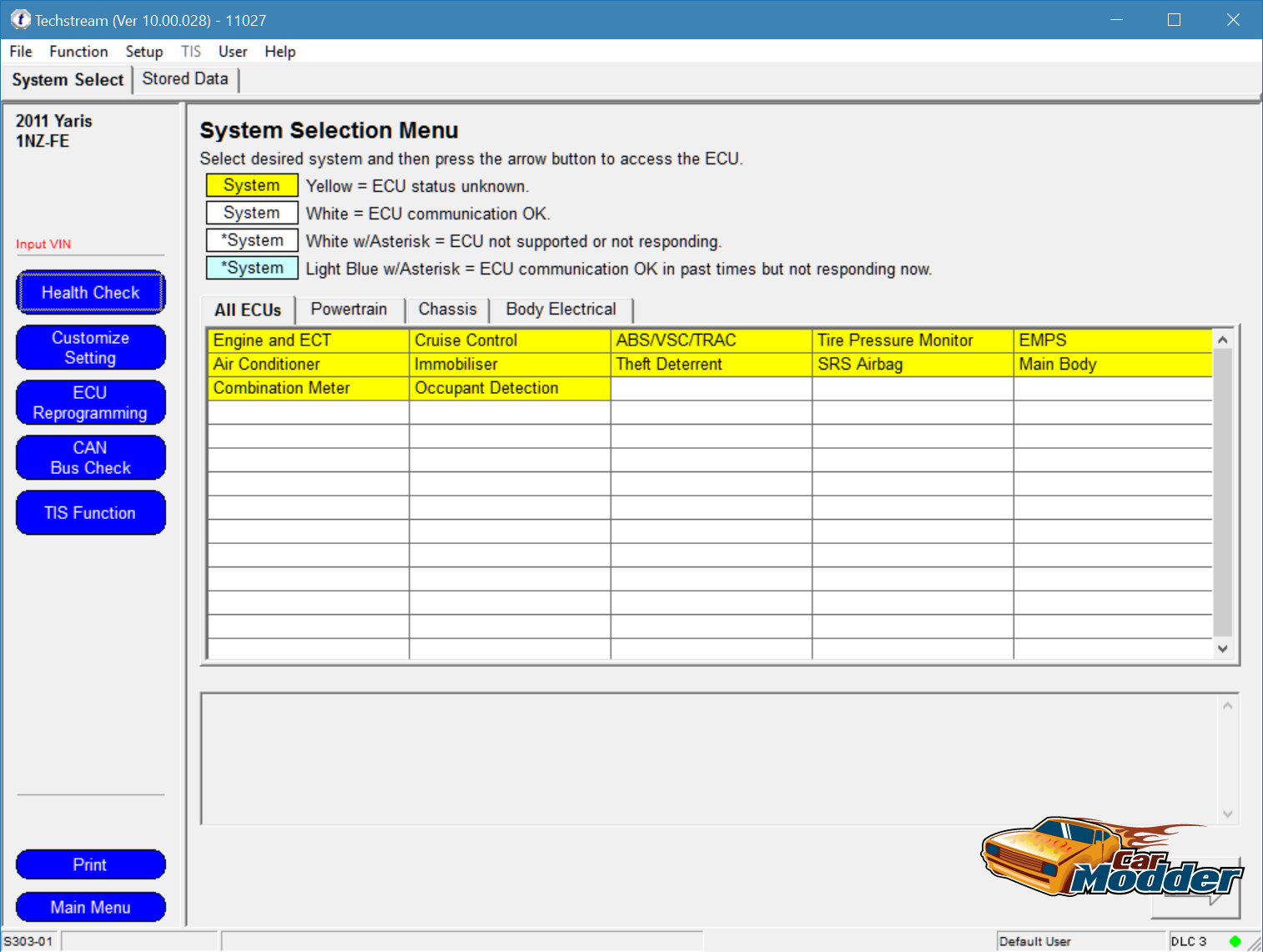
Task: Click the Techstream app icon in title bar
Action: point(20,19)
